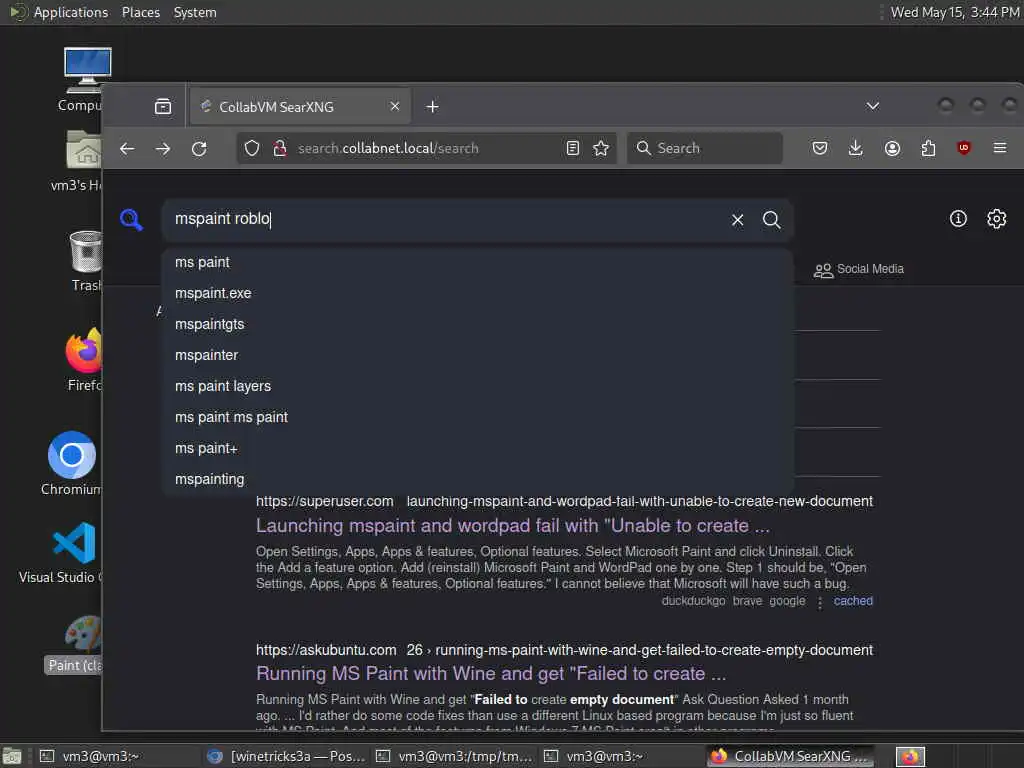Bookmark this page with the star icon
1024x768 pixels.
pyautogui.click(x=601, y=148)
